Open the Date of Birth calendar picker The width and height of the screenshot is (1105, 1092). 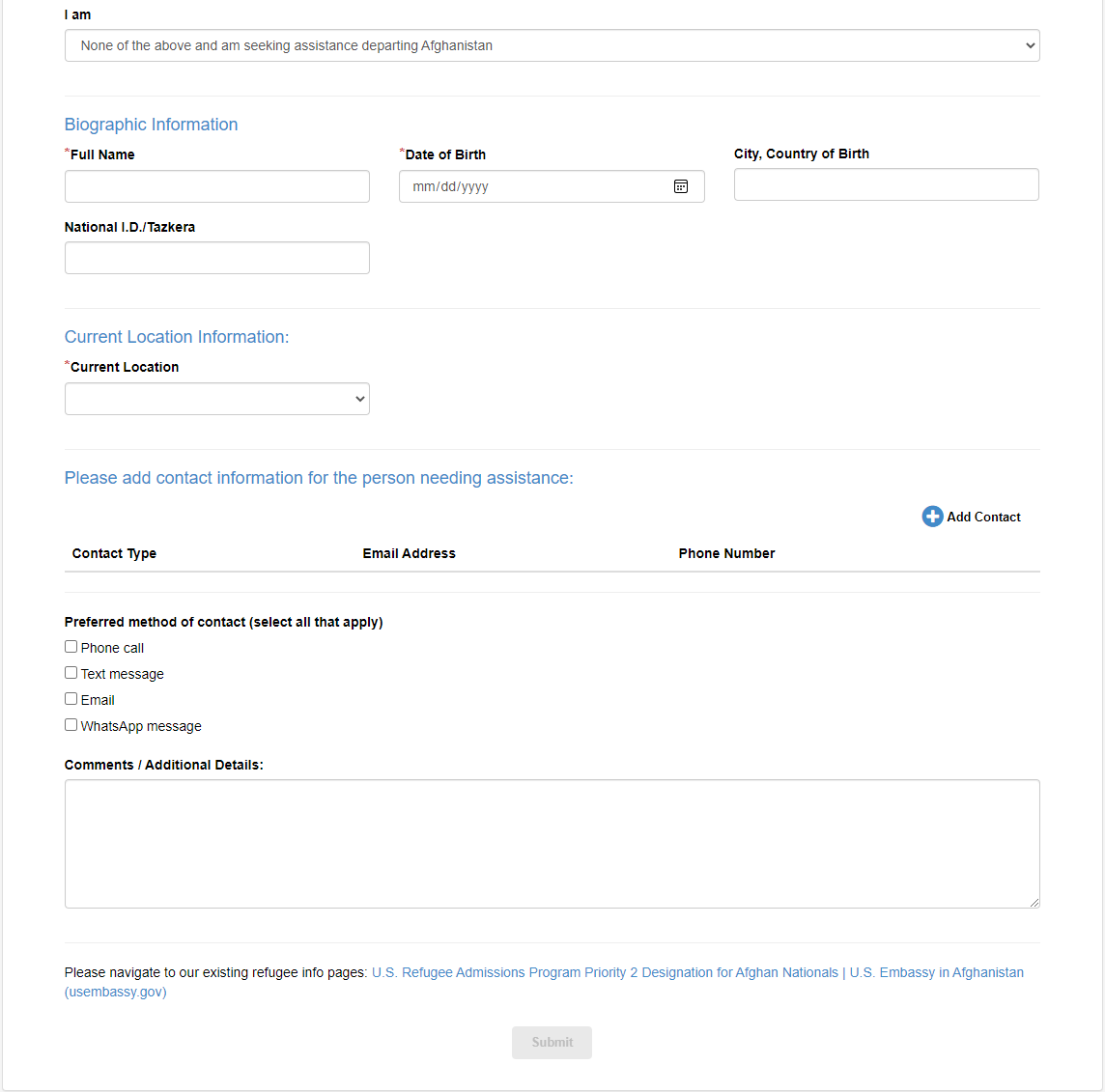coord(681,186)
